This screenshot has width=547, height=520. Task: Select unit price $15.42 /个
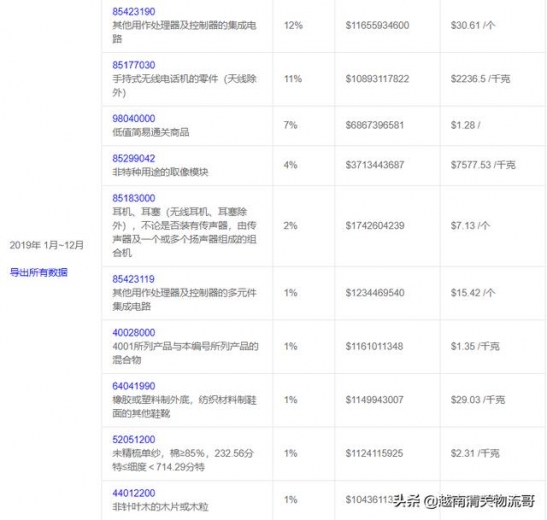473,293
